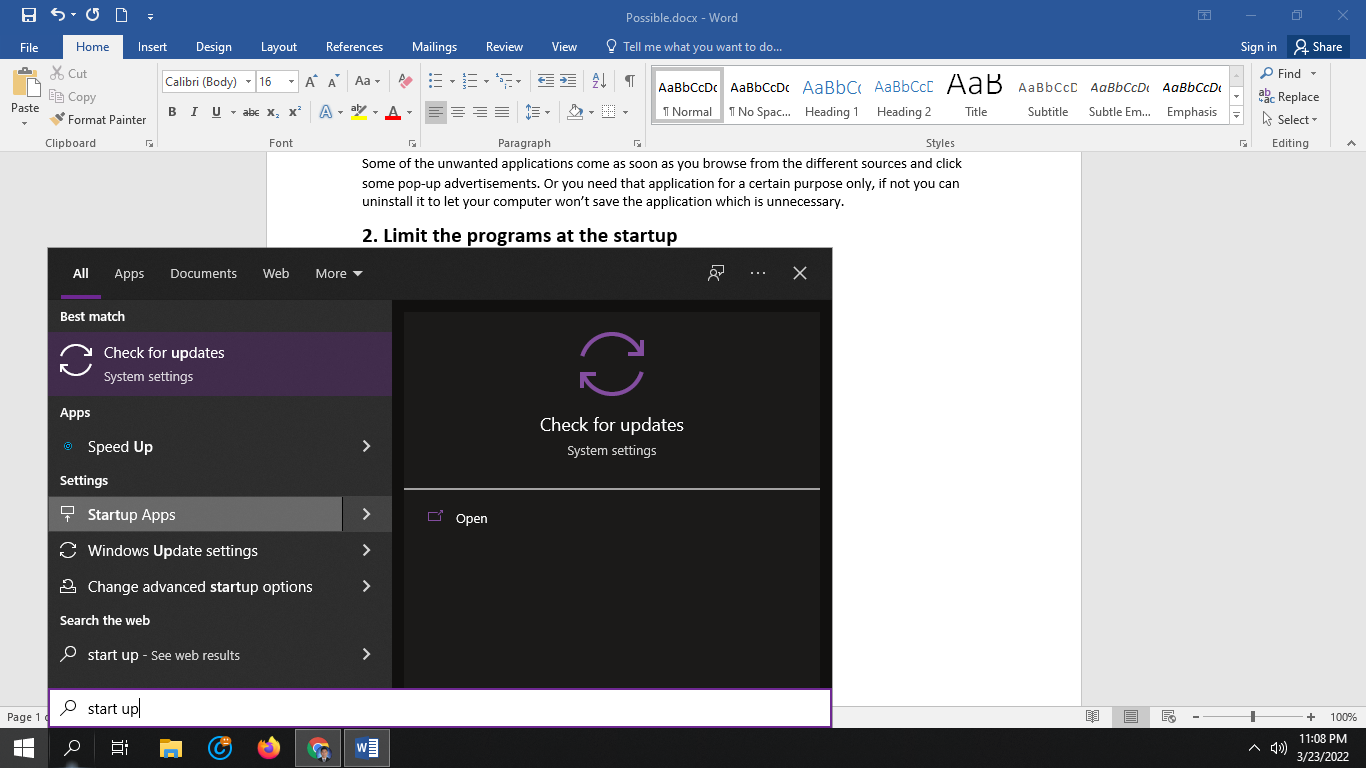Open Select dropdown in Editing group
The width and height of the screenshot is (1366, 768).
pos(1290,119)
